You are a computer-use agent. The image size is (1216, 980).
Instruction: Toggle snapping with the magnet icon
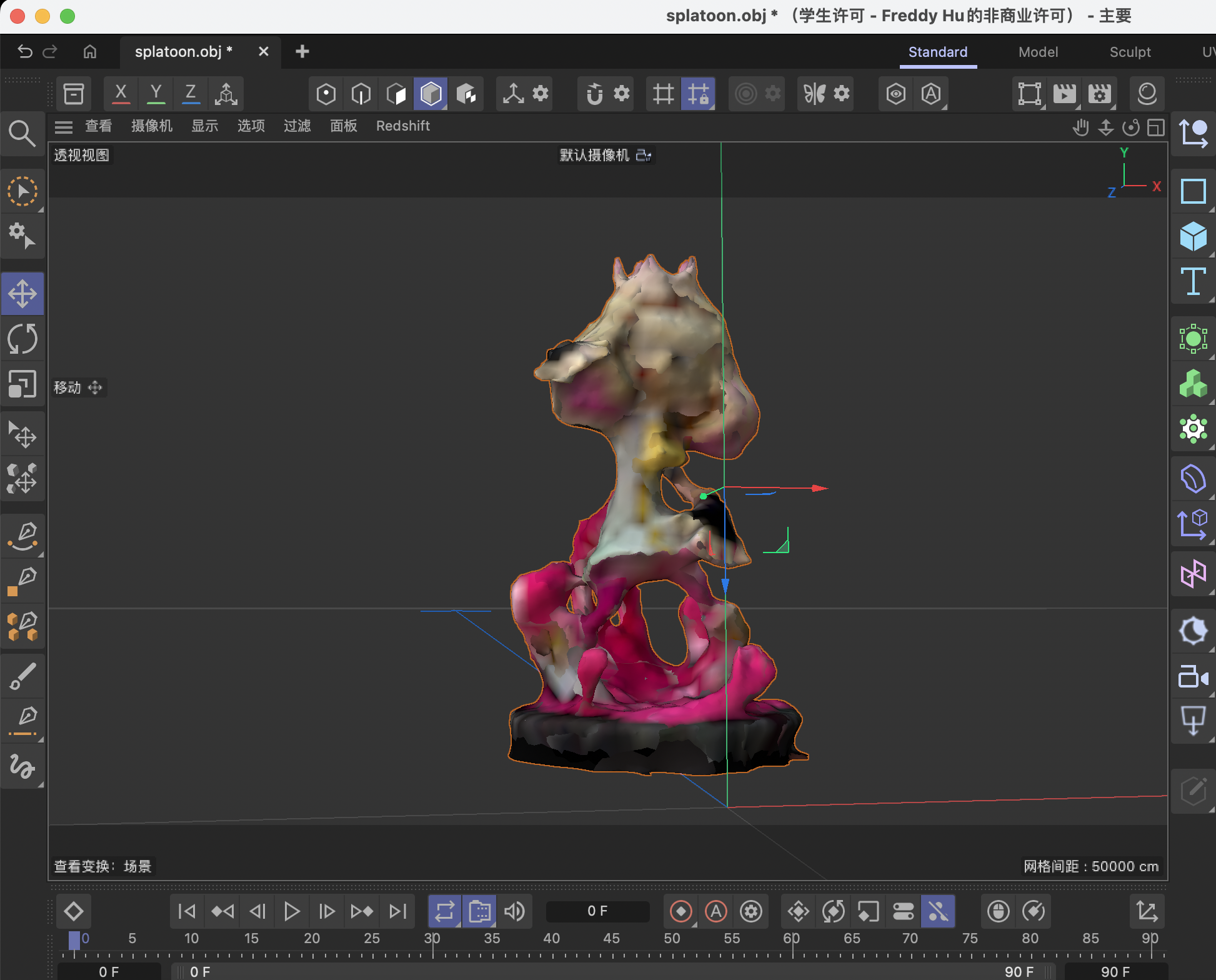[x=594, y=94]
